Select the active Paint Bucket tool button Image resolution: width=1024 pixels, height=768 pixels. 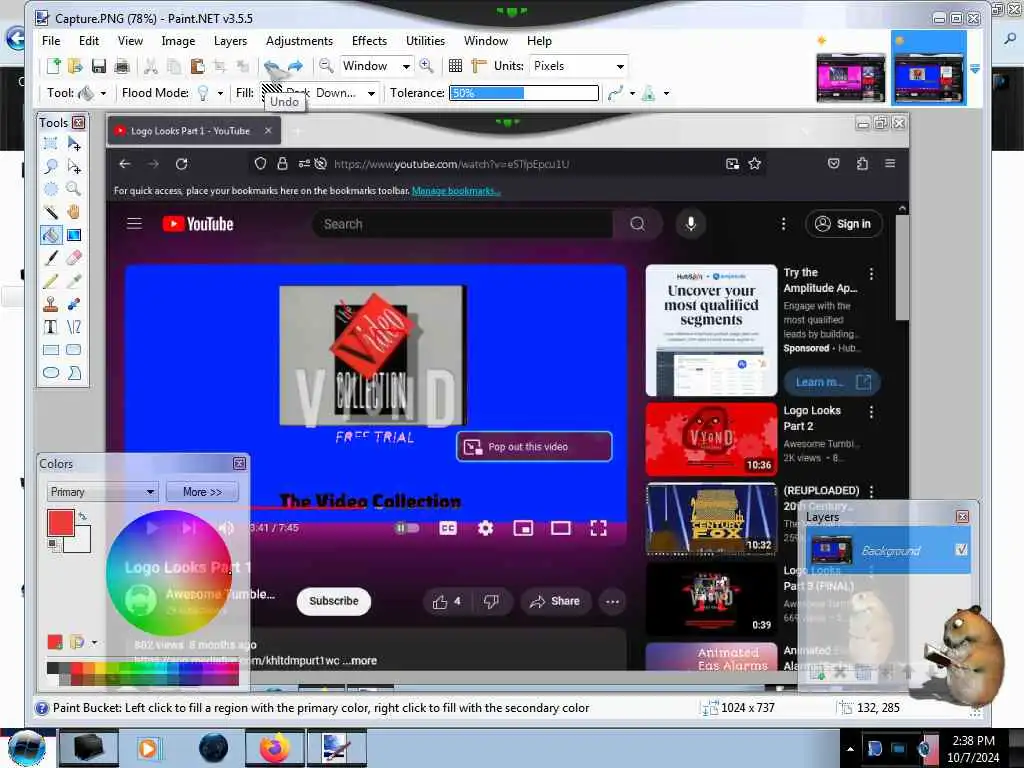50,235
